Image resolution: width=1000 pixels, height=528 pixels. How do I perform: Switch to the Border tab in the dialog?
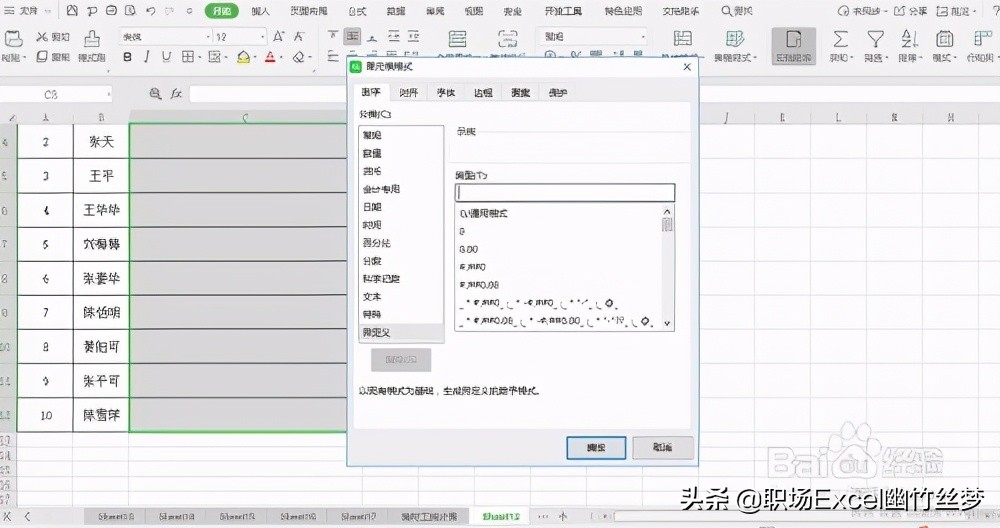pos(483,92)
